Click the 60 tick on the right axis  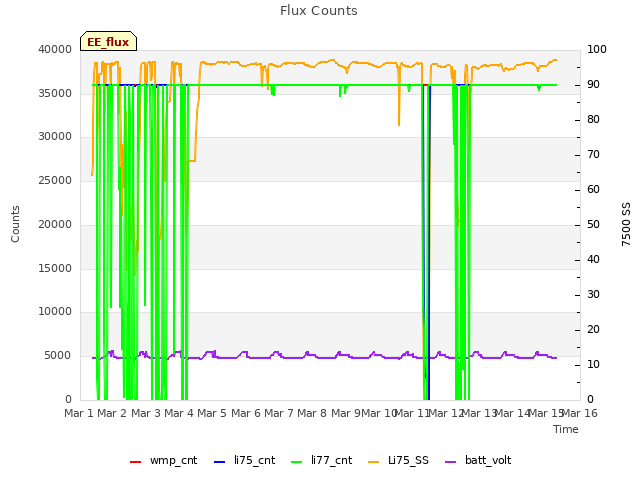[x=593, y=190]
